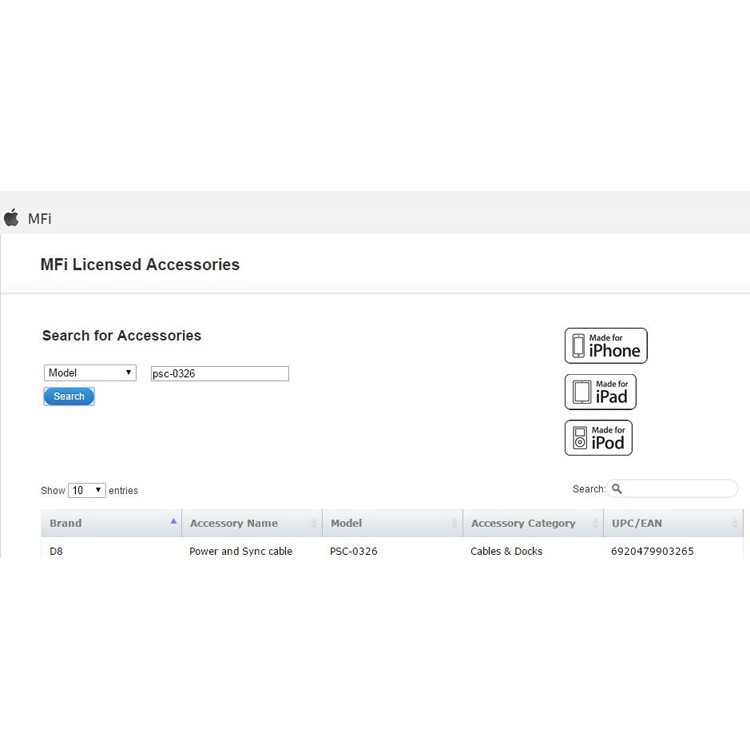Select the 6920479903265 UPC cell
This screenshot has width=750, height=750.
click(652, 551)
